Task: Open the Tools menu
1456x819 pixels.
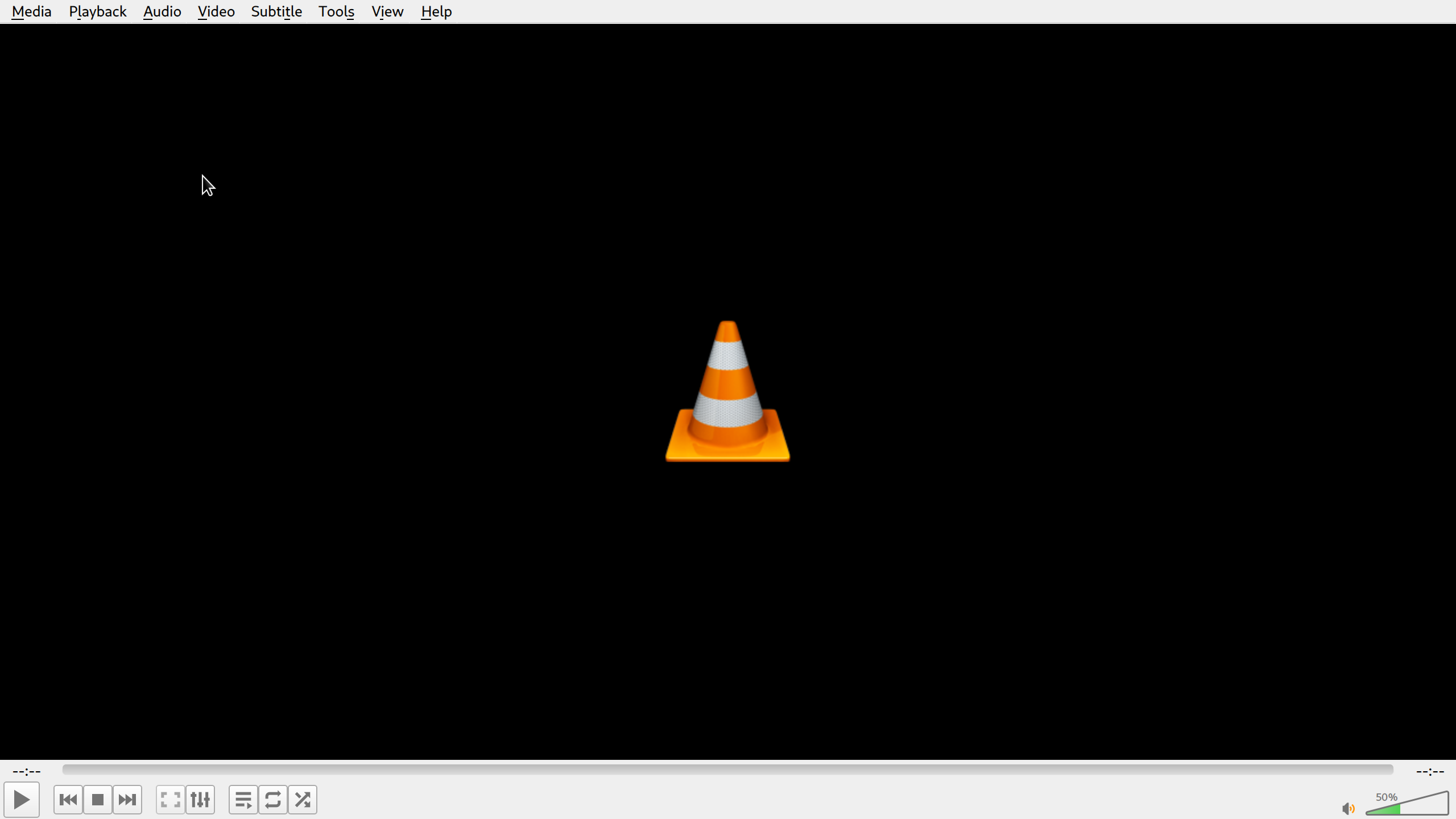Action: (337, 11)
